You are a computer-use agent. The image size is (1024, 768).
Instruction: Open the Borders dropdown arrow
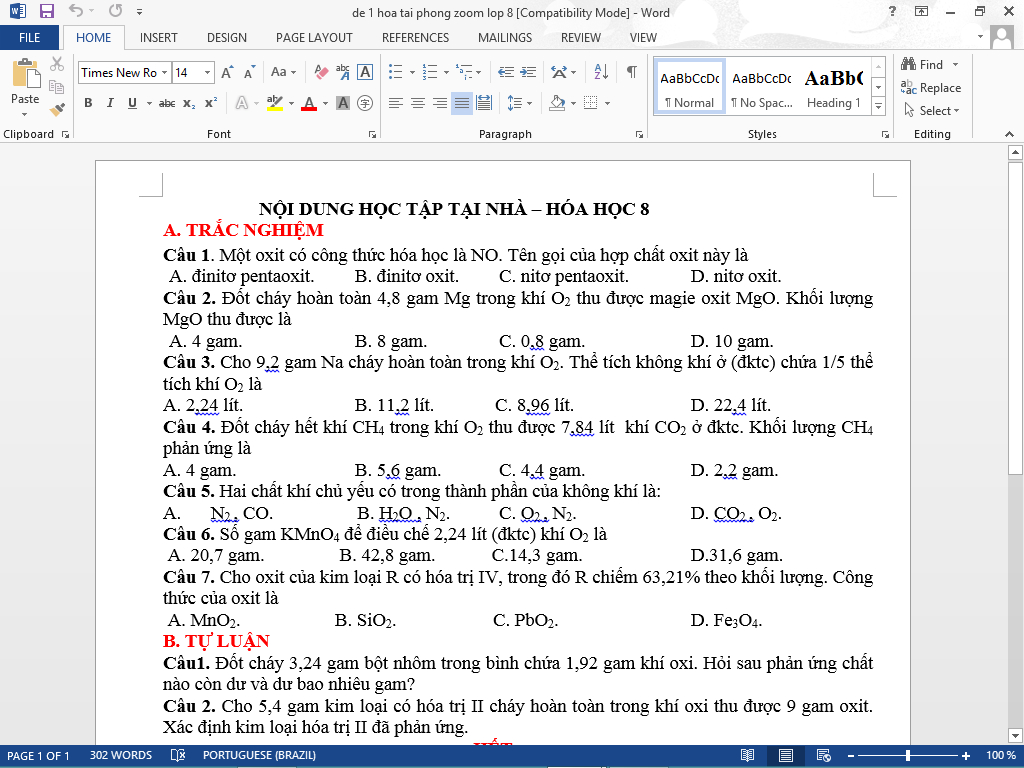pyautogui.click(x=607, y=103)
